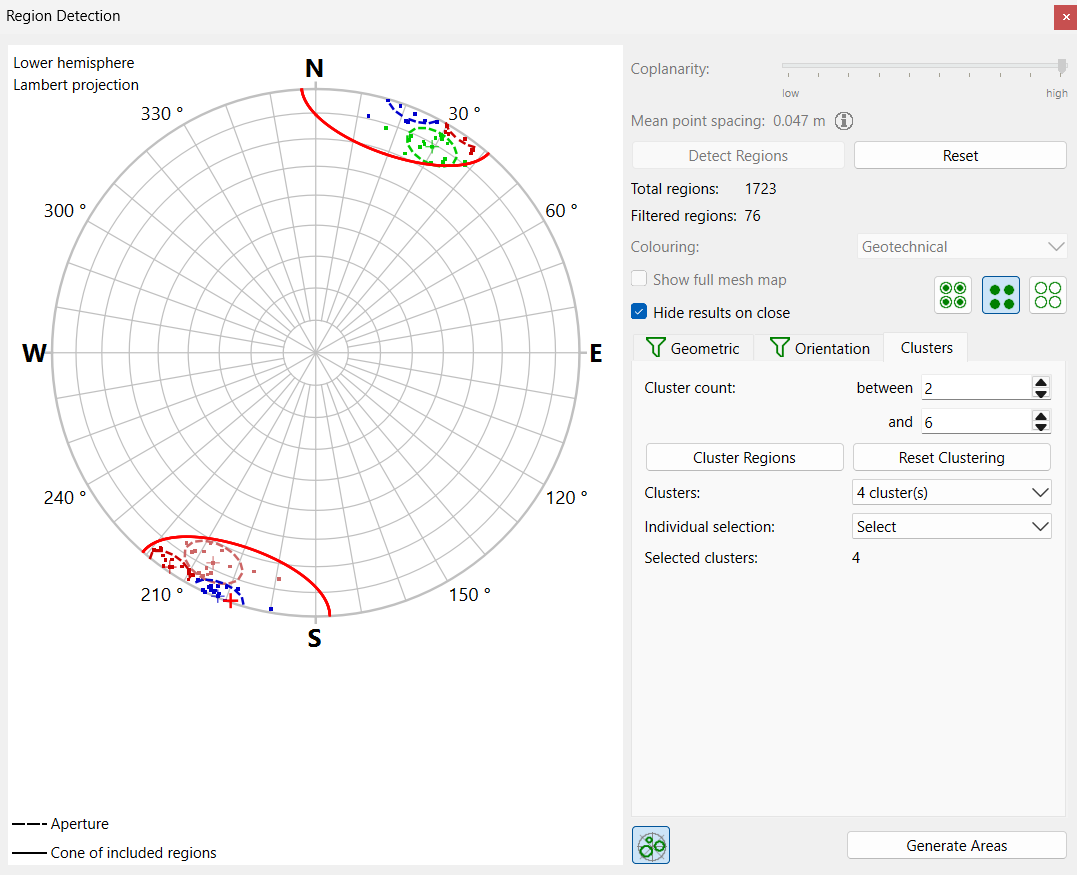Select the Clusters tab
The width and height of the screenshot is (1077, 875).
pos(926,348)
